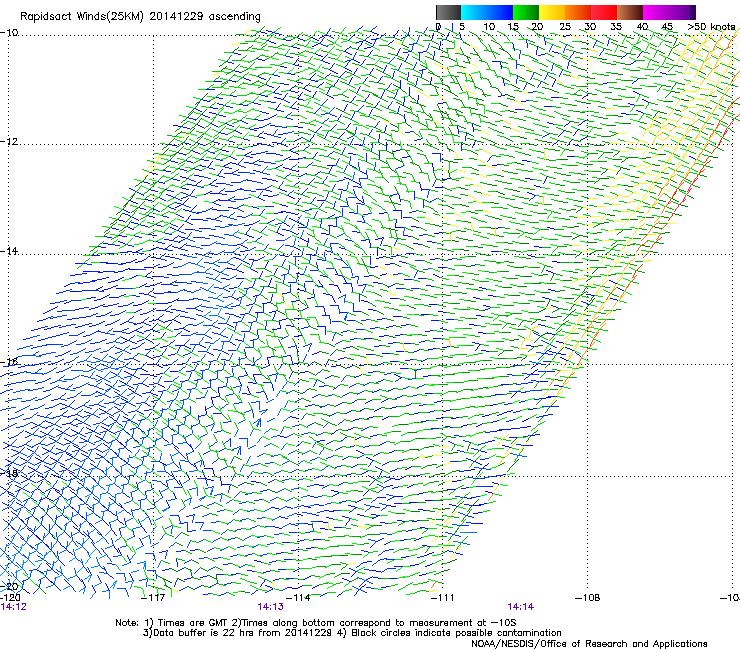Viewport: 740px width, 650px height.
Task: Click the "10" legend label under the color bar
Action: [489, 27]
